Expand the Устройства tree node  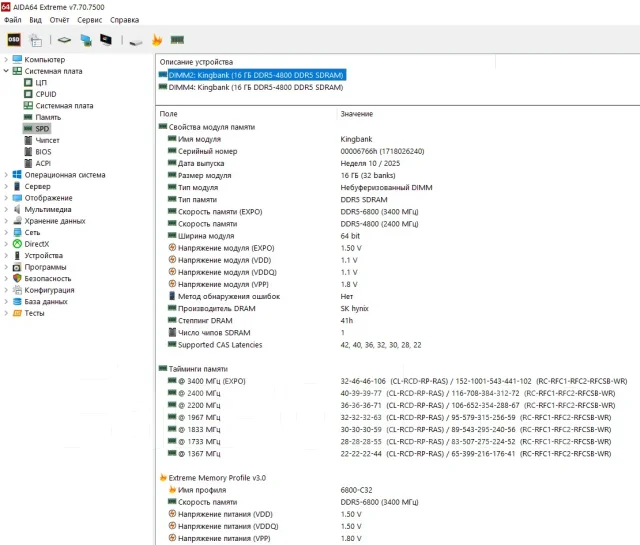point(6,256)
